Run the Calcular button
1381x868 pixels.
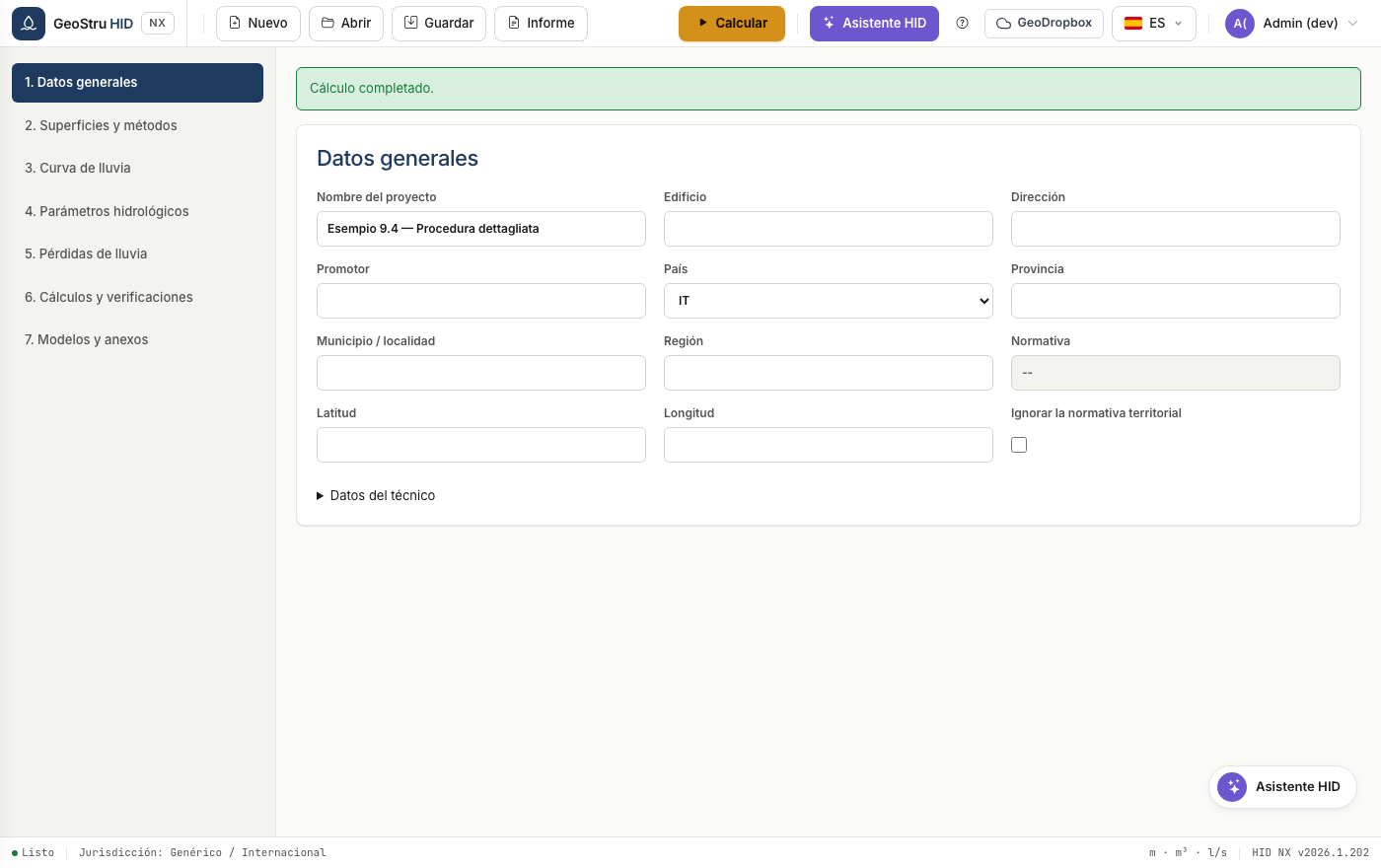(x=732, y=24)
